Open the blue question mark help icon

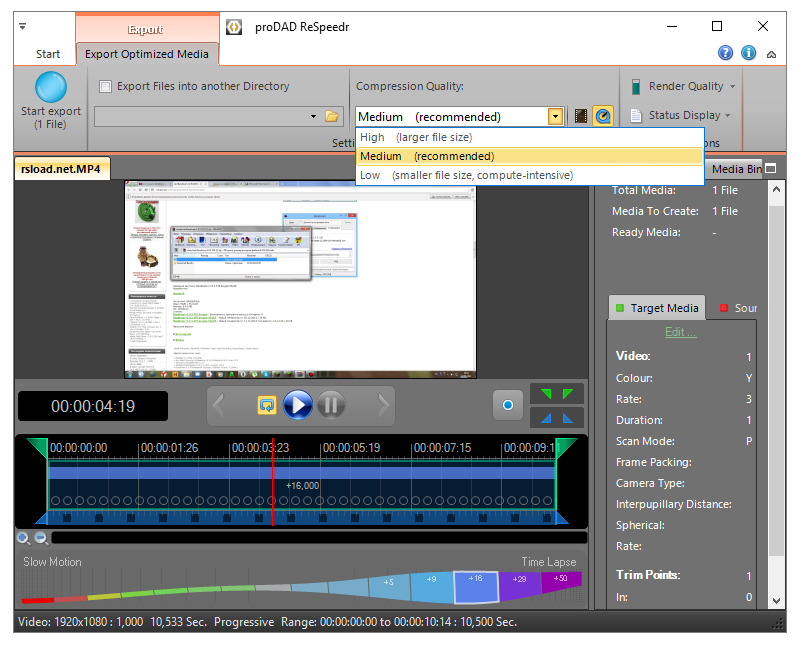[725, 53]
